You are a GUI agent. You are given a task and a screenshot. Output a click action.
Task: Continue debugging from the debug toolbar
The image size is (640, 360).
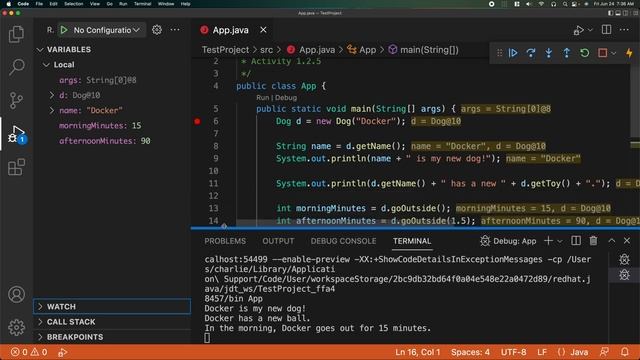pos(513,53)
